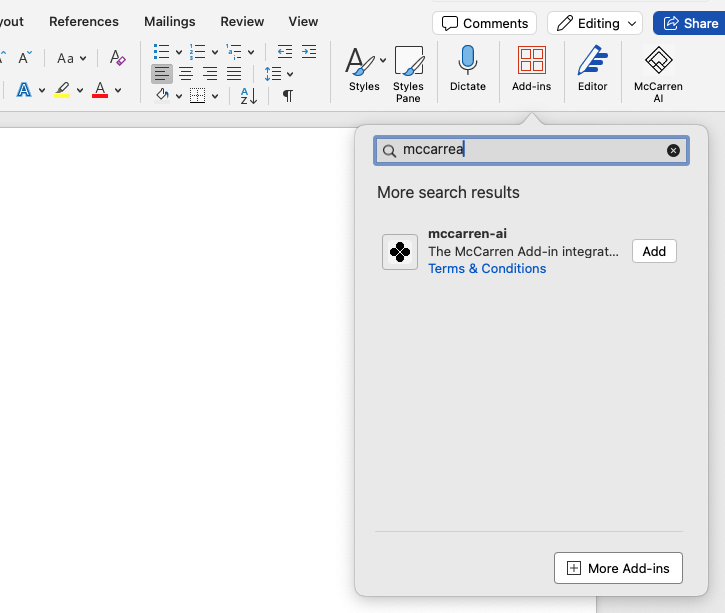Click the Numbering list icon

click(x=197, y=52)
